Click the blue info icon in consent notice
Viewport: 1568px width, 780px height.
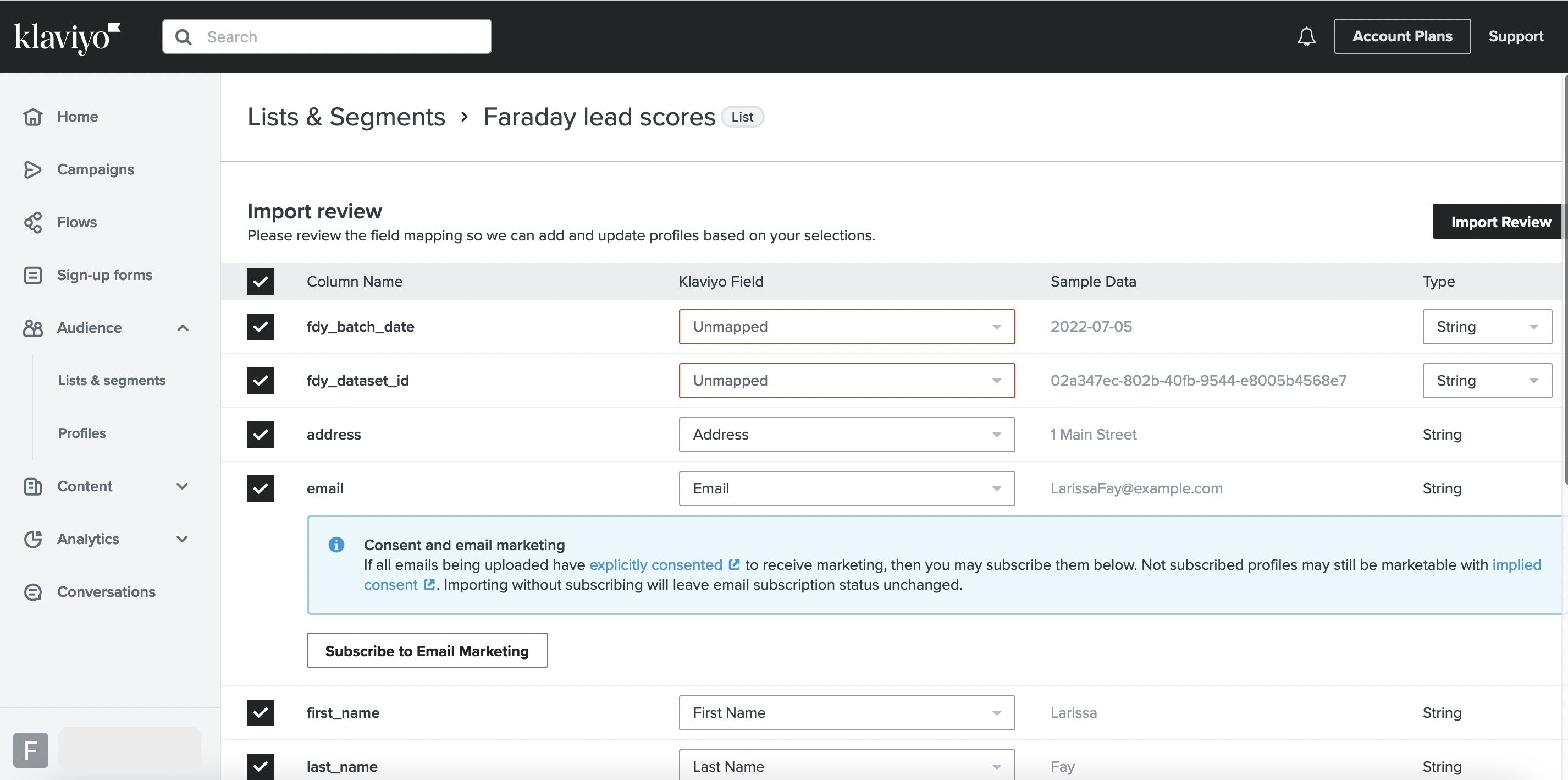pos(336,545)
